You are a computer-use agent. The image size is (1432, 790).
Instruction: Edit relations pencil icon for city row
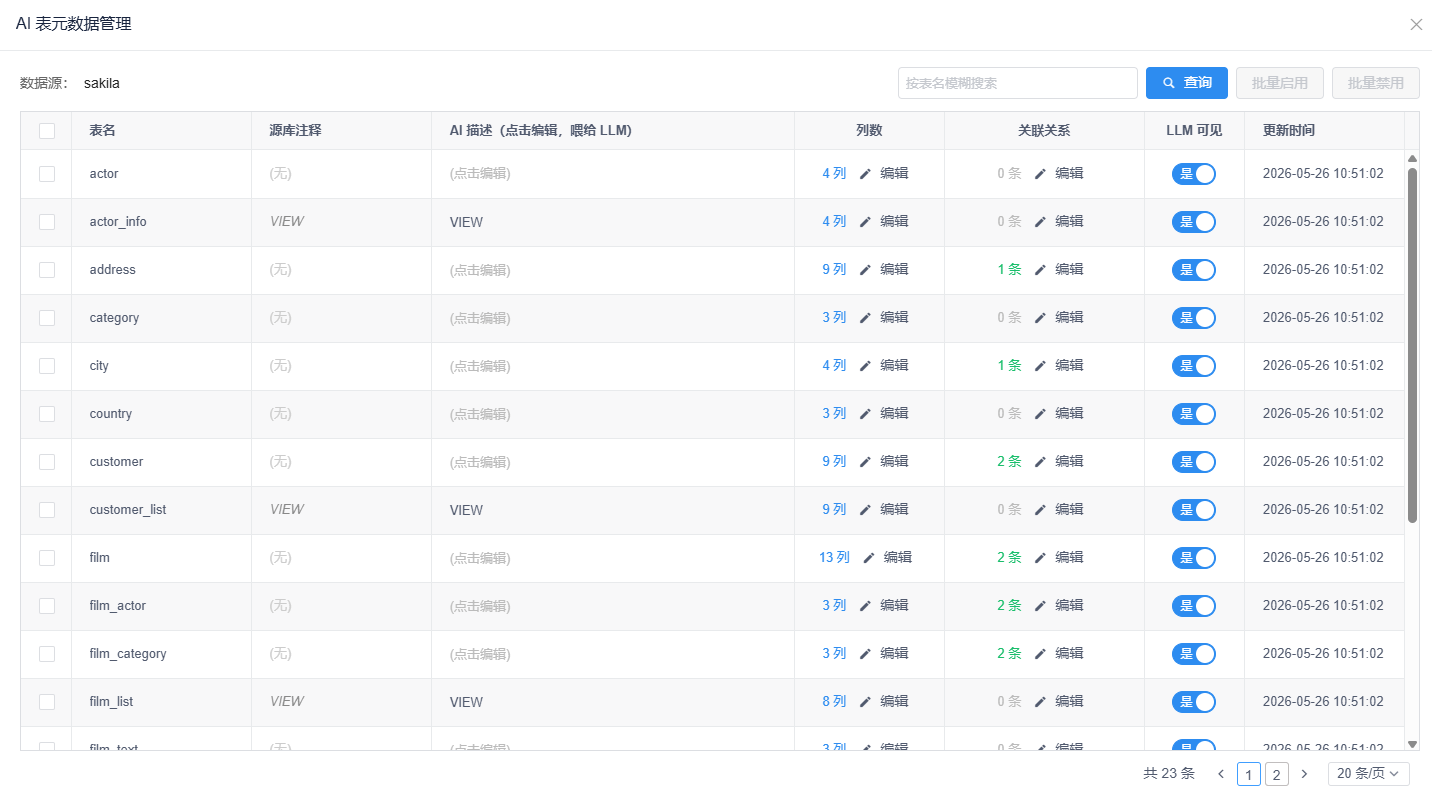pos(1040,366)
